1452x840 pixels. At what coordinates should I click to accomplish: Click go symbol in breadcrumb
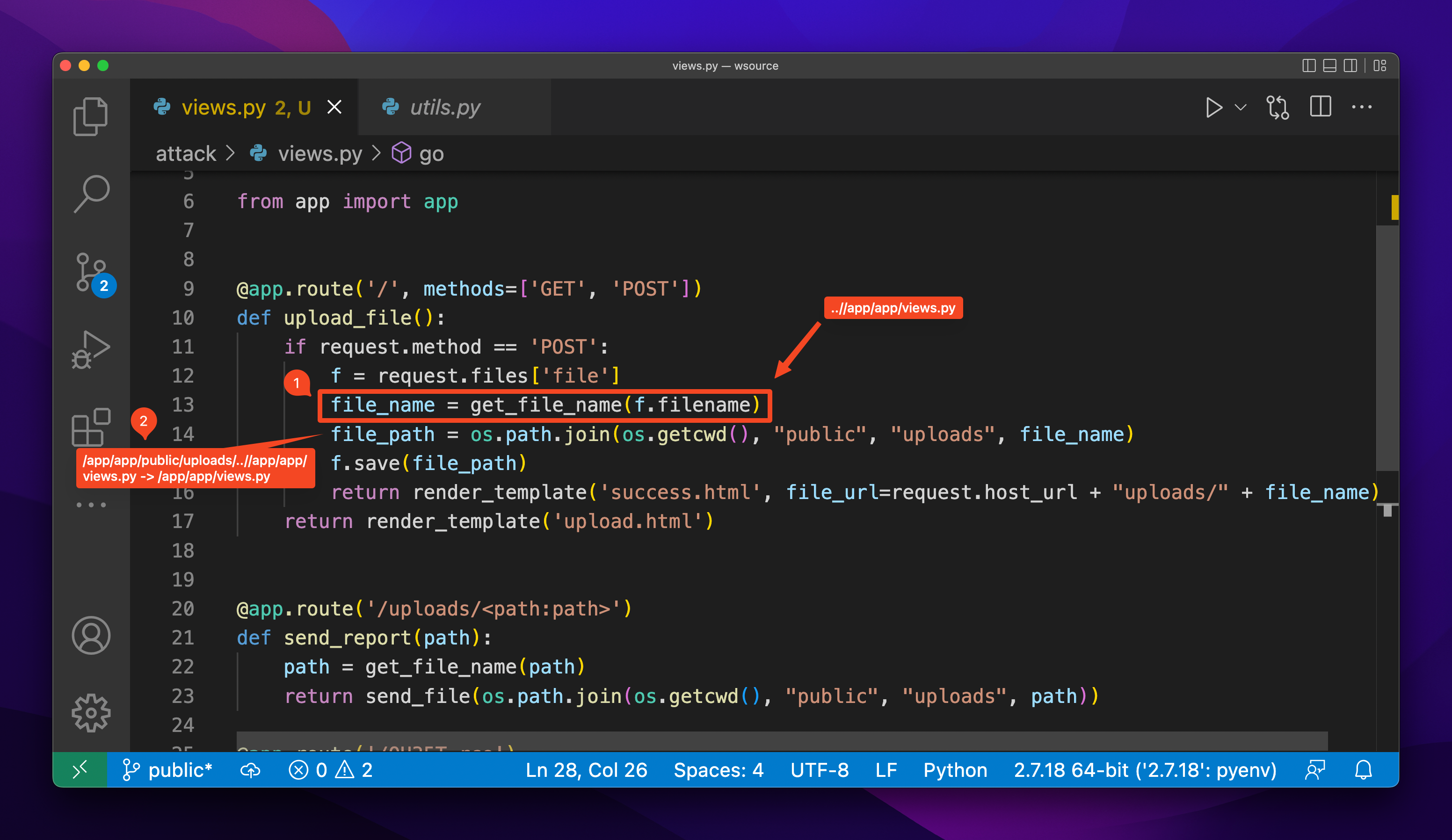point(431,154)
